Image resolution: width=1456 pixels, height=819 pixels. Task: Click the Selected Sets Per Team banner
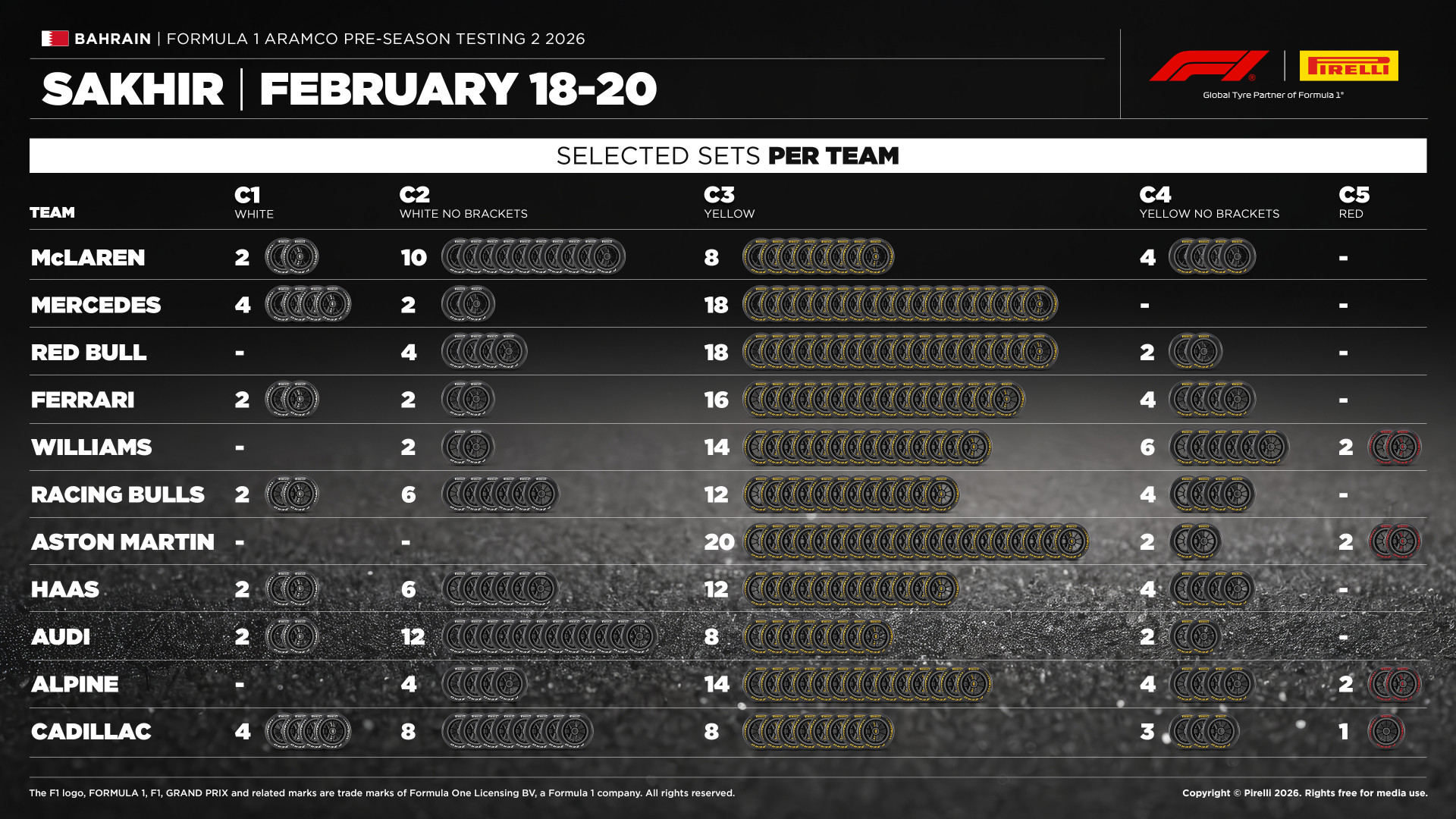pos(727,155)
